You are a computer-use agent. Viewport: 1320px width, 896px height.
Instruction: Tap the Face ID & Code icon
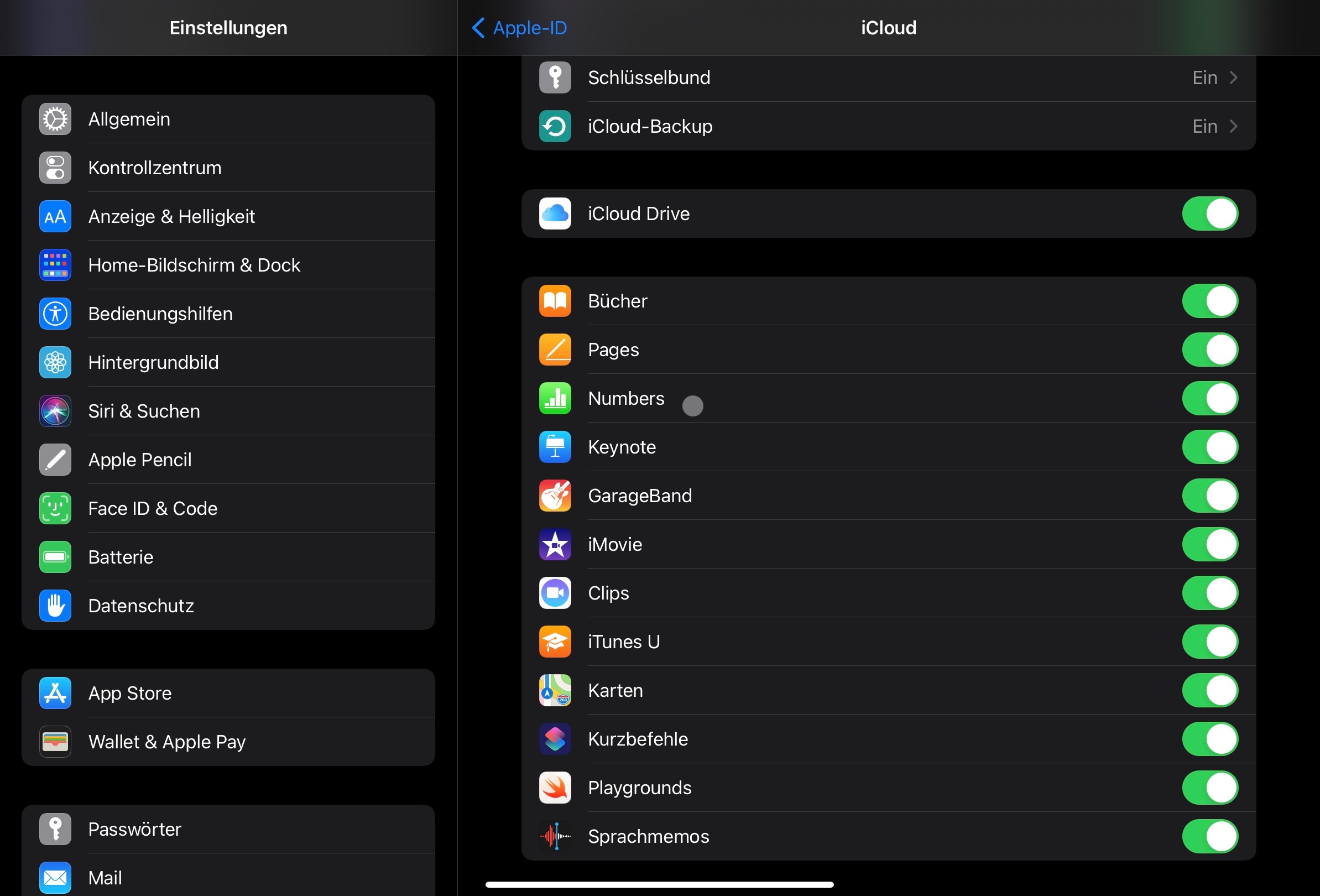pos(55,508)
